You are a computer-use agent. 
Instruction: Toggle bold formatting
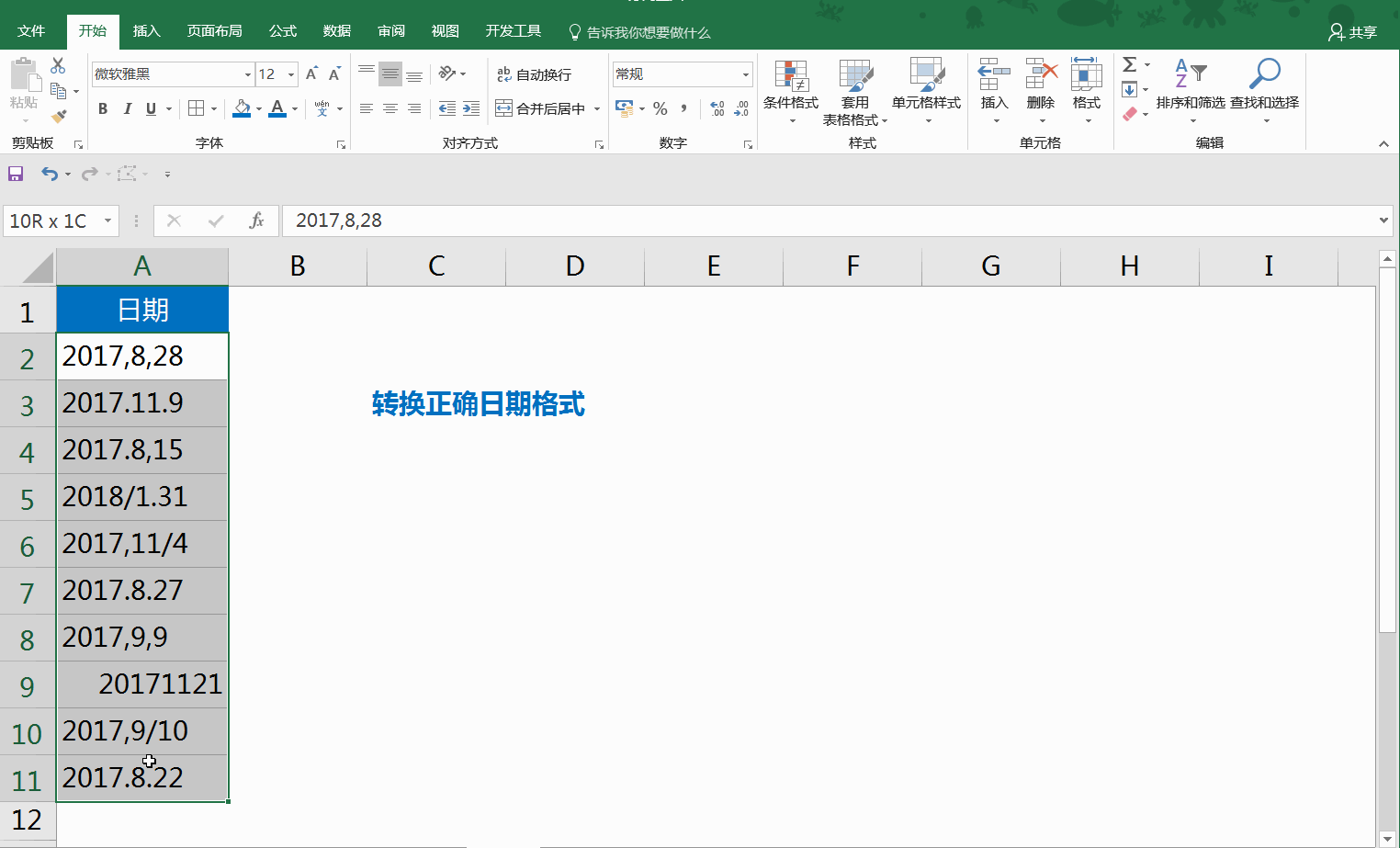pos(102,108)
